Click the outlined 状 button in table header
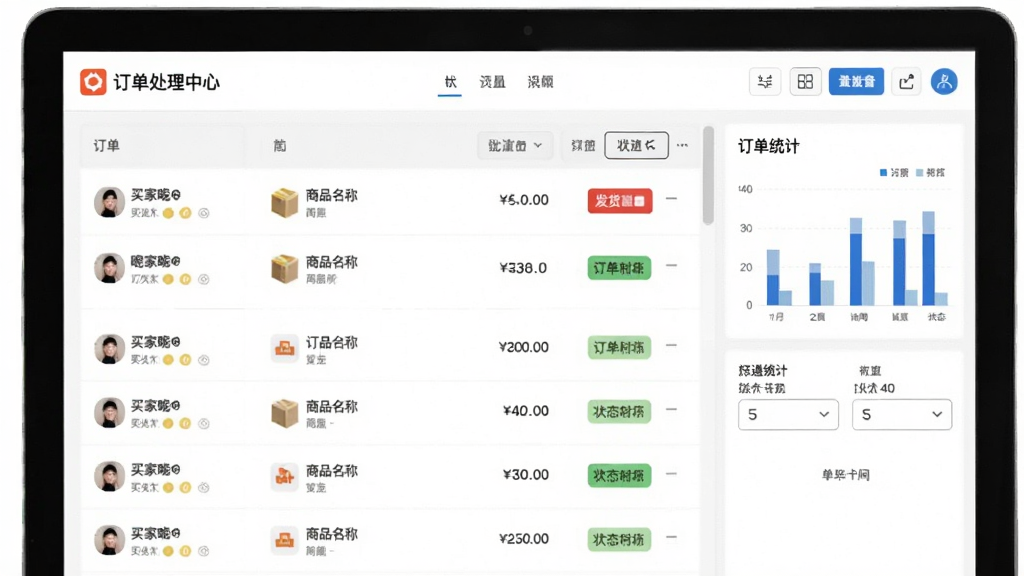Image resolution: width=1024 pixels, height=576 pixels. [x=636, y=145]
